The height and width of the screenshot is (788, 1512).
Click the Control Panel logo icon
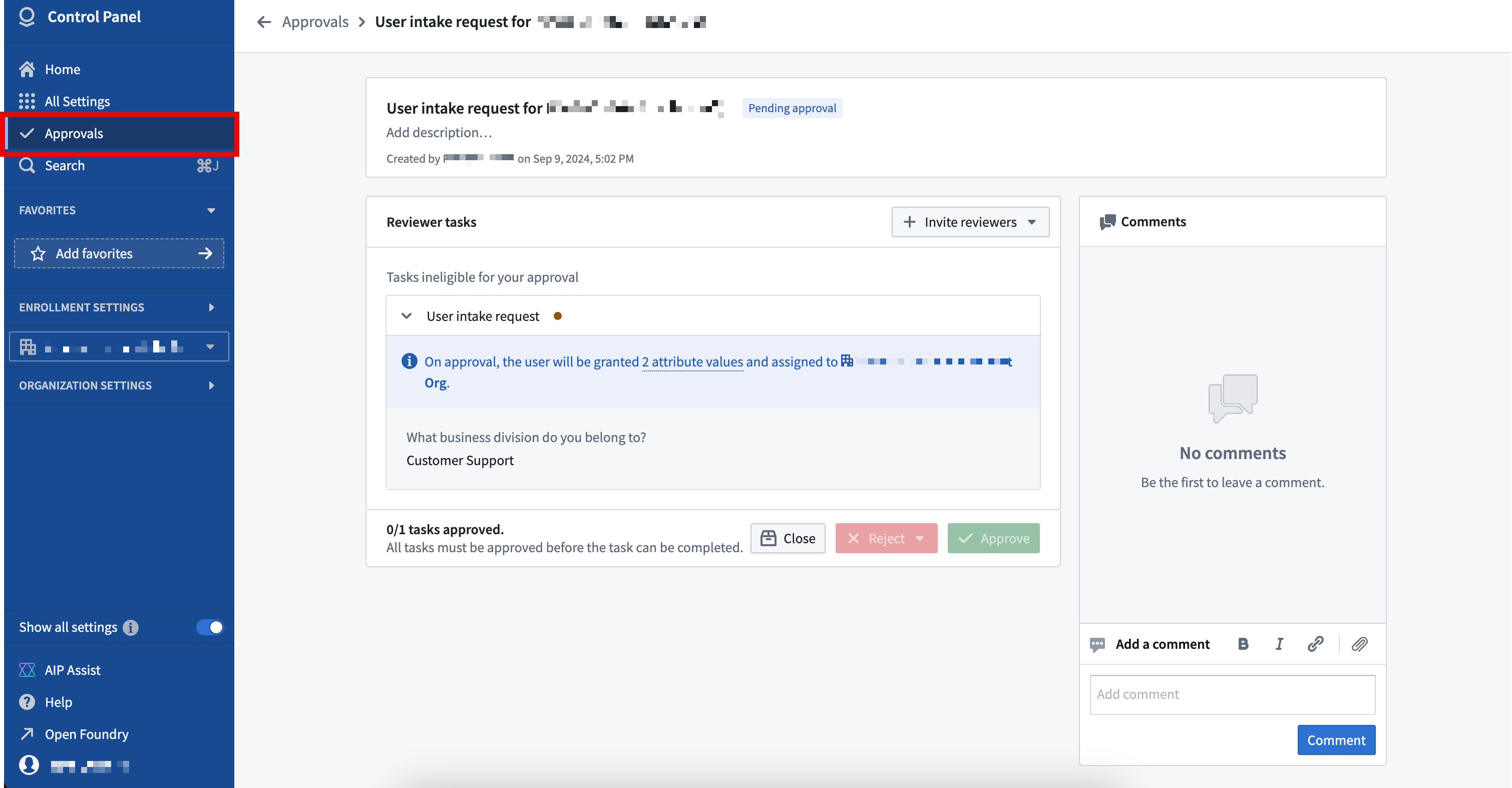point(27,17)
